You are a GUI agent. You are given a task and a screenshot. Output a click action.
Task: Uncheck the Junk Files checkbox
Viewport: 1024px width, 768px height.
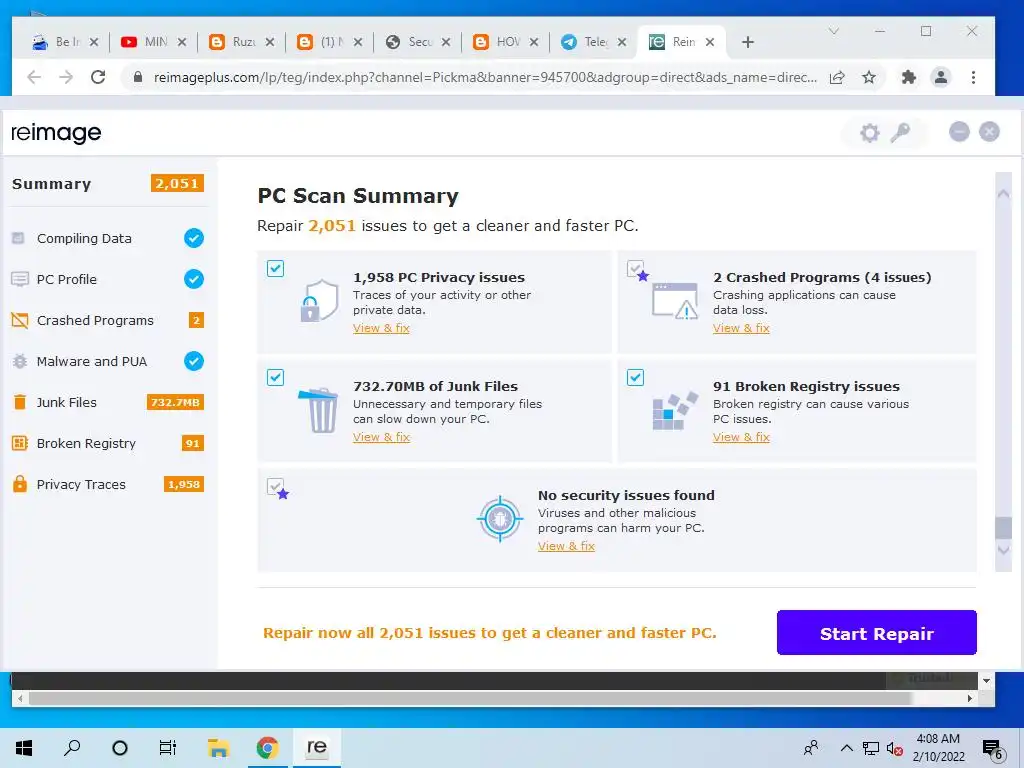point(276,377)
